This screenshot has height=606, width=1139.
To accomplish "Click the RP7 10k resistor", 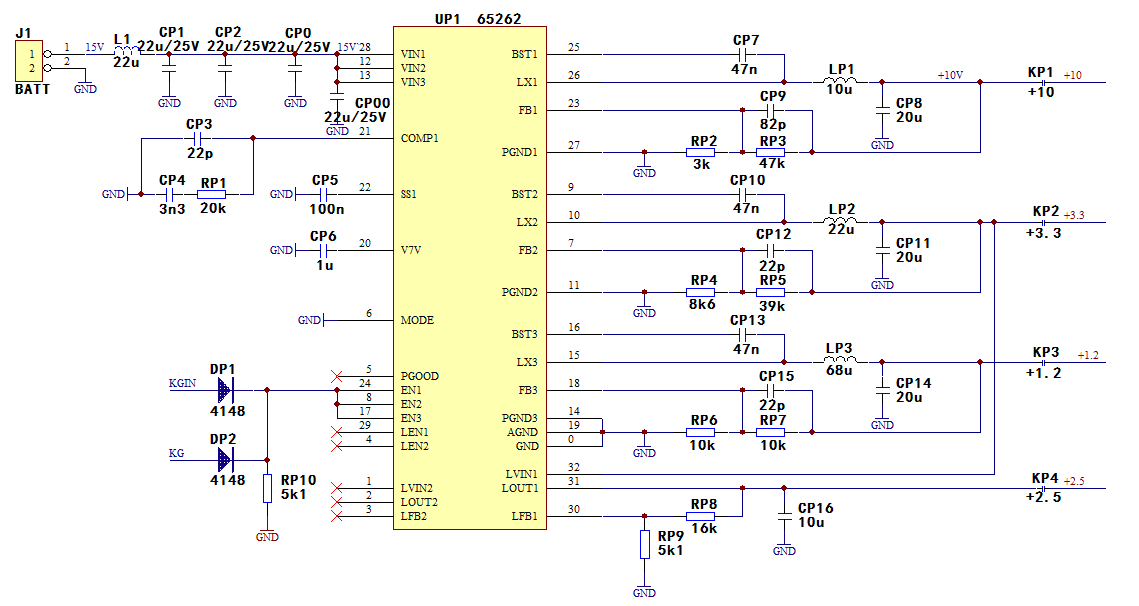I will (x=771, y=432).
